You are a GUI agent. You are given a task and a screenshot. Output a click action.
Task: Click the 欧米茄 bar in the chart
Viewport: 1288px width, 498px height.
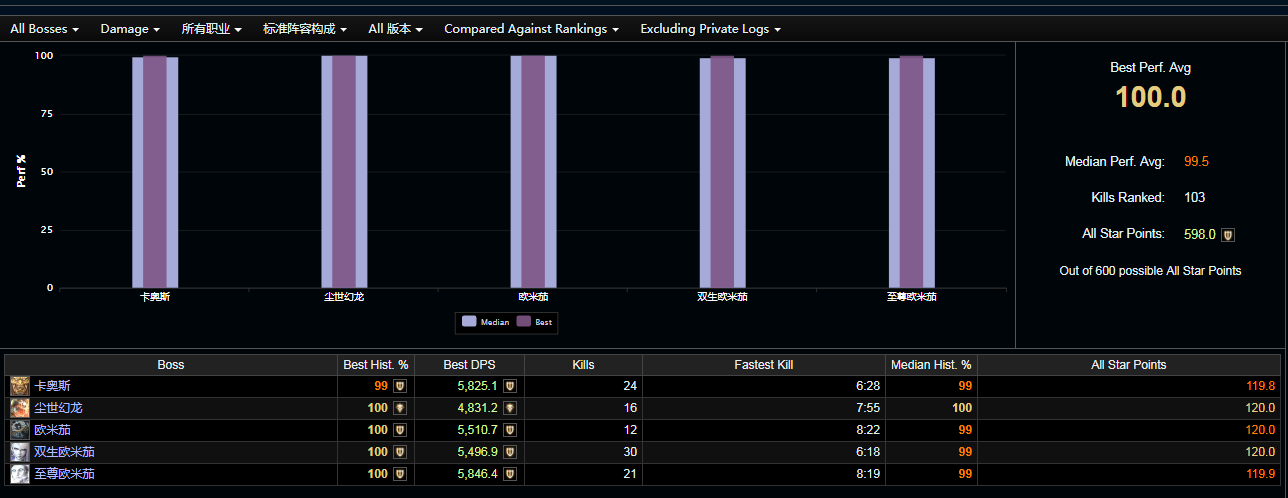tap(533, 170)
